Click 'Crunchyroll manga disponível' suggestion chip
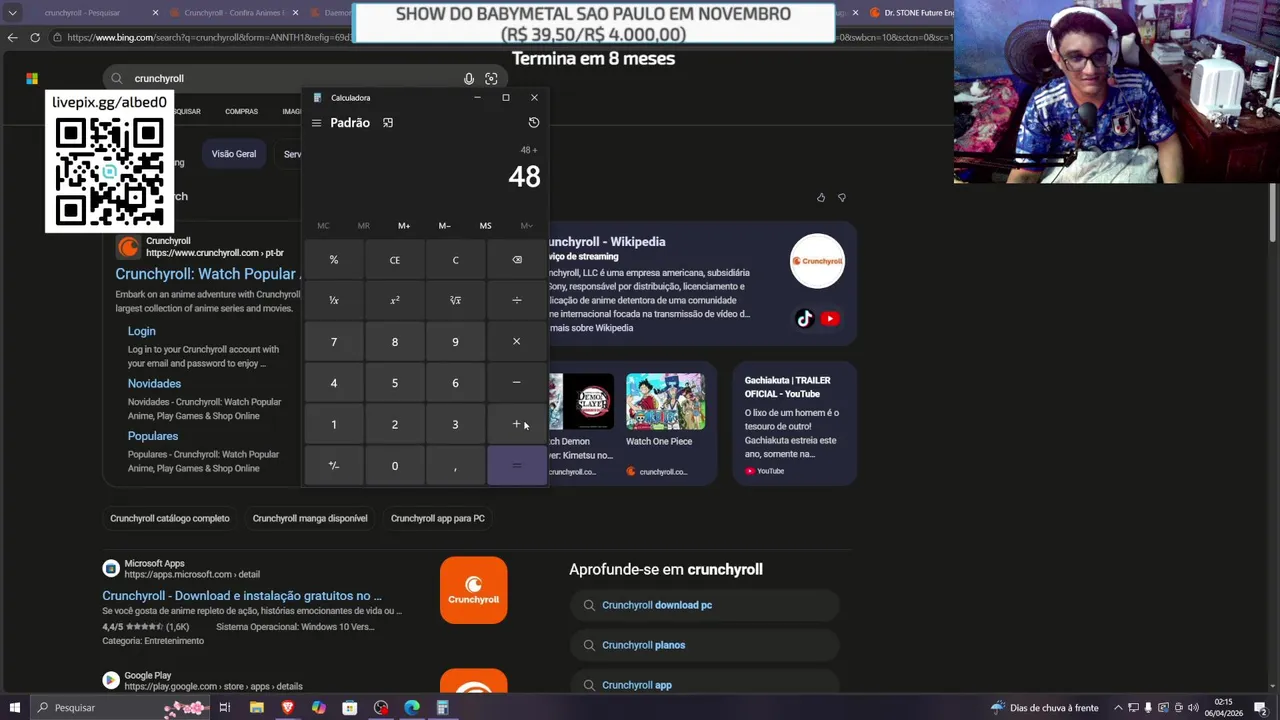Viewport: 1280px width, 720px height. 310,518
